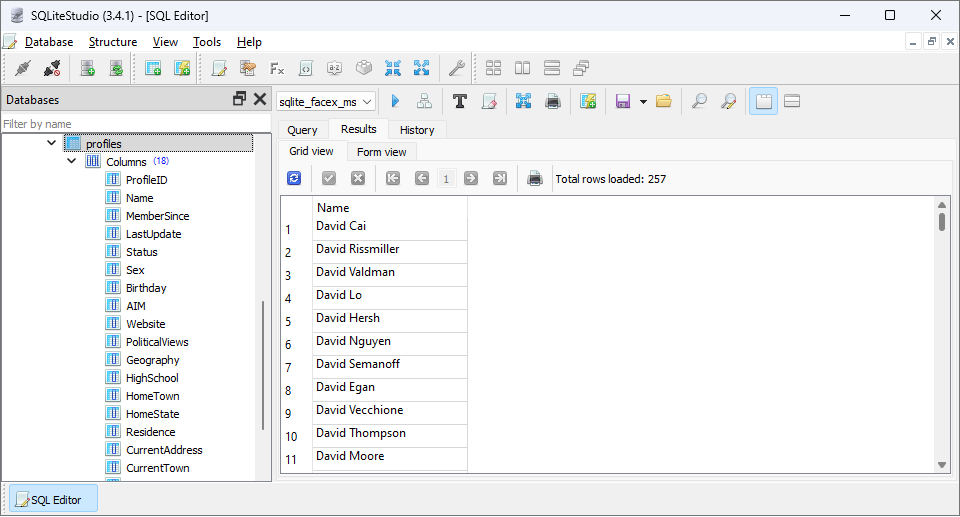Open the View menu
Image resolution: width=960 pixels, height=517 pixels.
tap(165, 42)
